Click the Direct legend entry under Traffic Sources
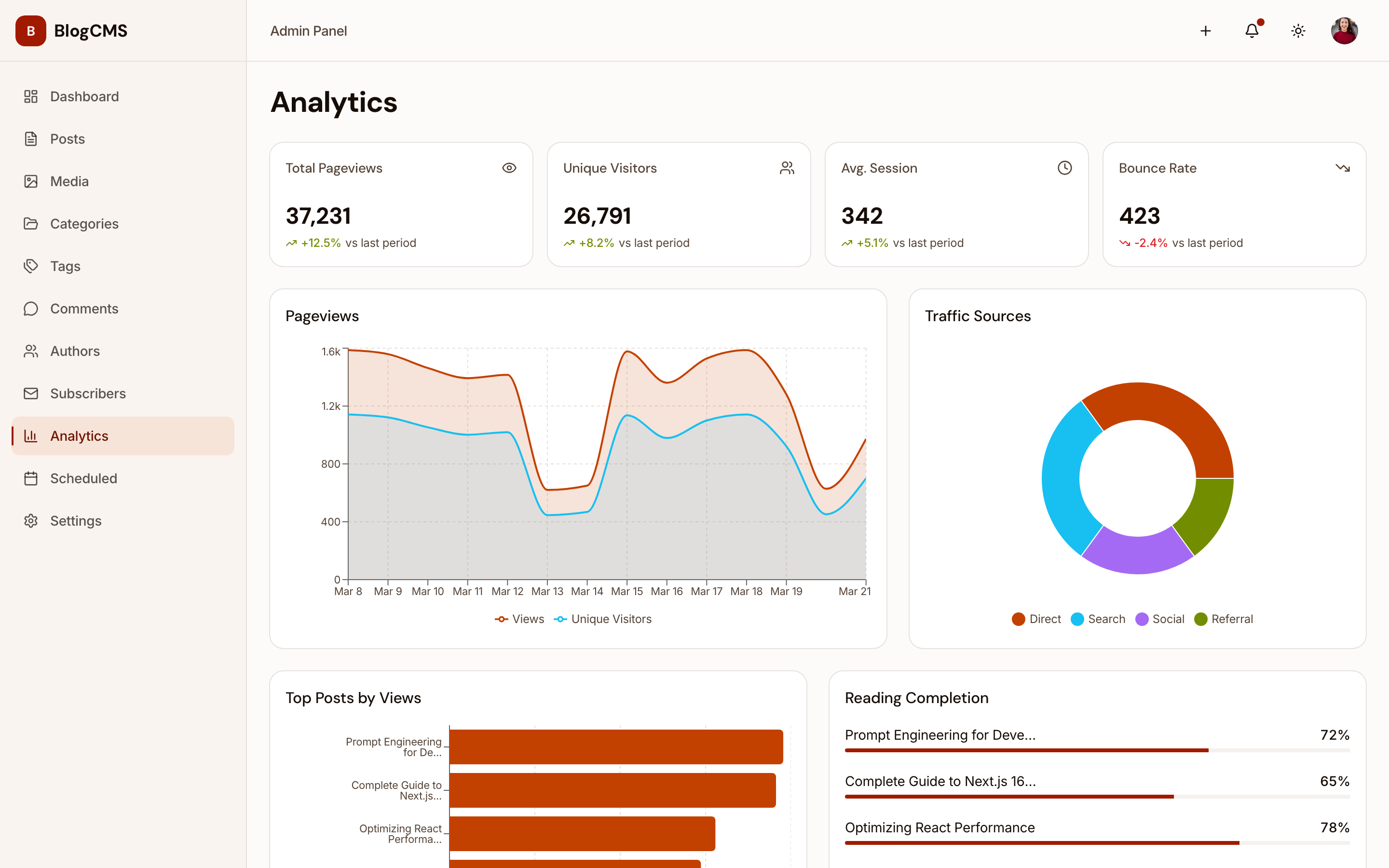This screenshot has height=868, width=1389. point(1035,619)
